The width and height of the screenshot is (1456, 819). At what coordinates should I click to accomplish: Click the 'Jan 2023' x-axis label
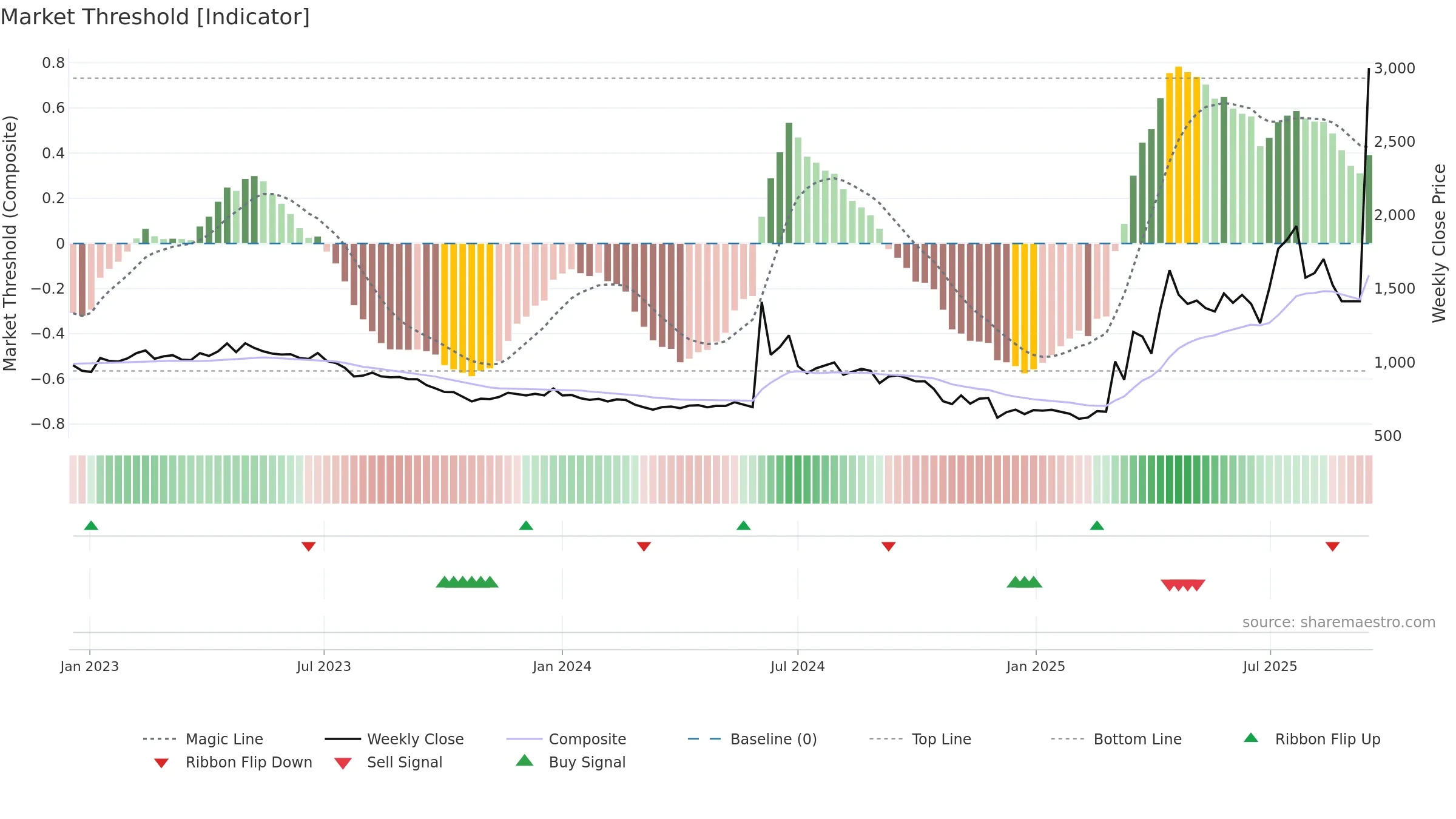pos(90,666)
